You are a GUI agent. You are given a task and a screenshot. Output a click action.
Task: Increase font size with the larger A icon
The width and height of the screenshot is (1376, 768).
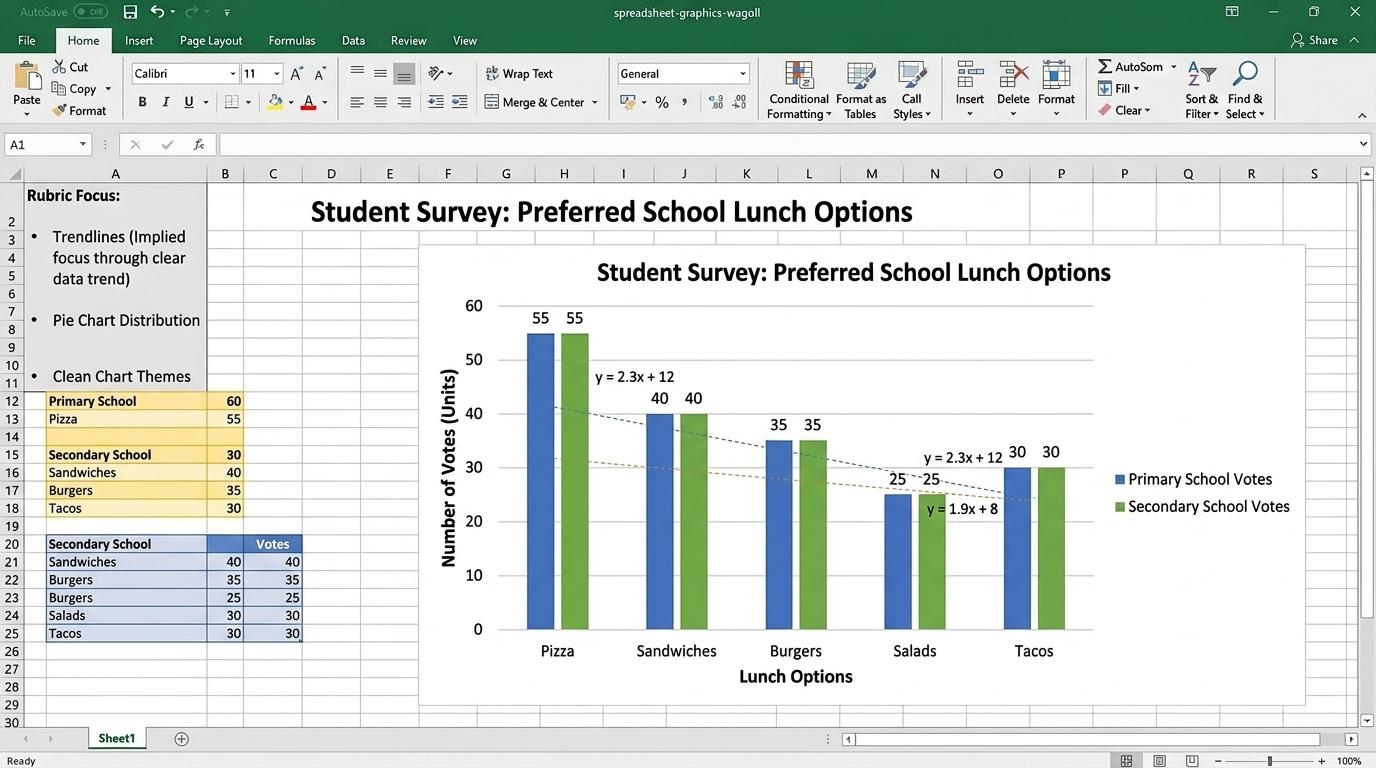click(x=296, y=74)
